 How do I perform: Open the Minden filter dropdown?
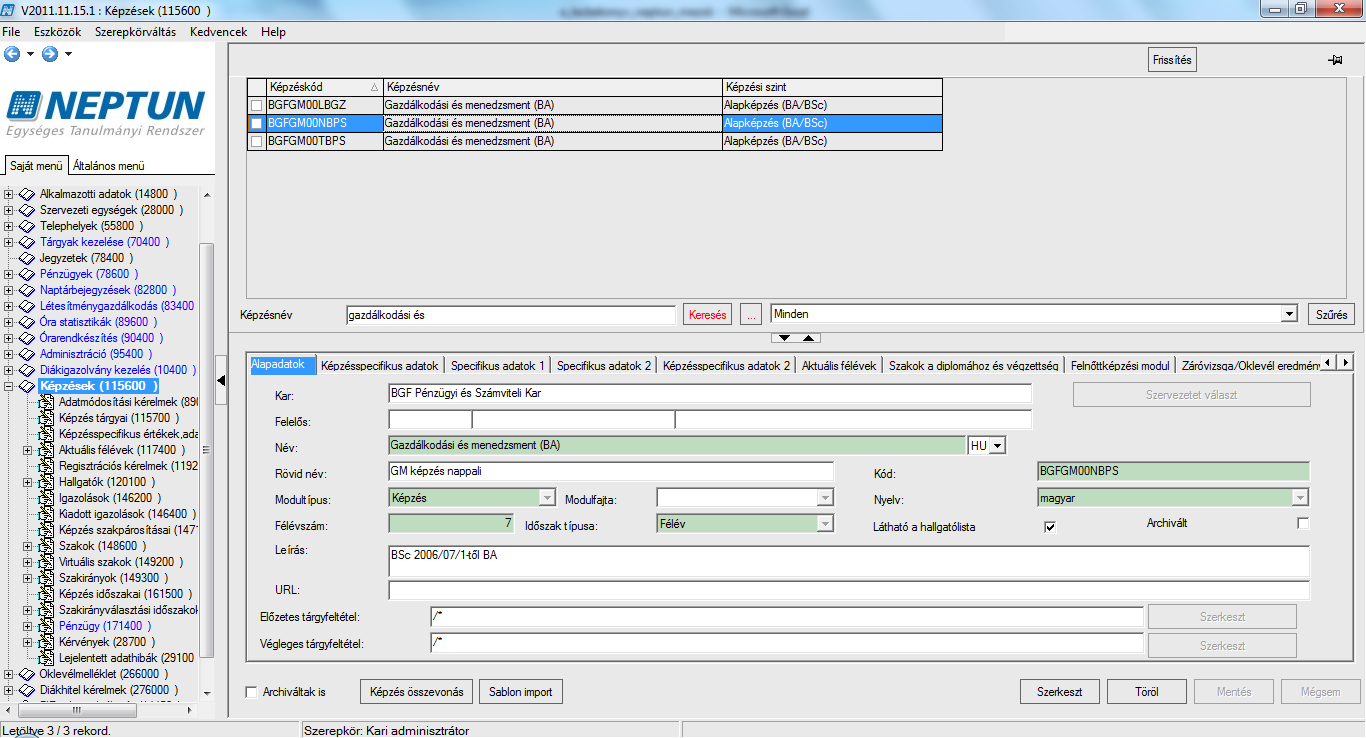[1288, 314]
